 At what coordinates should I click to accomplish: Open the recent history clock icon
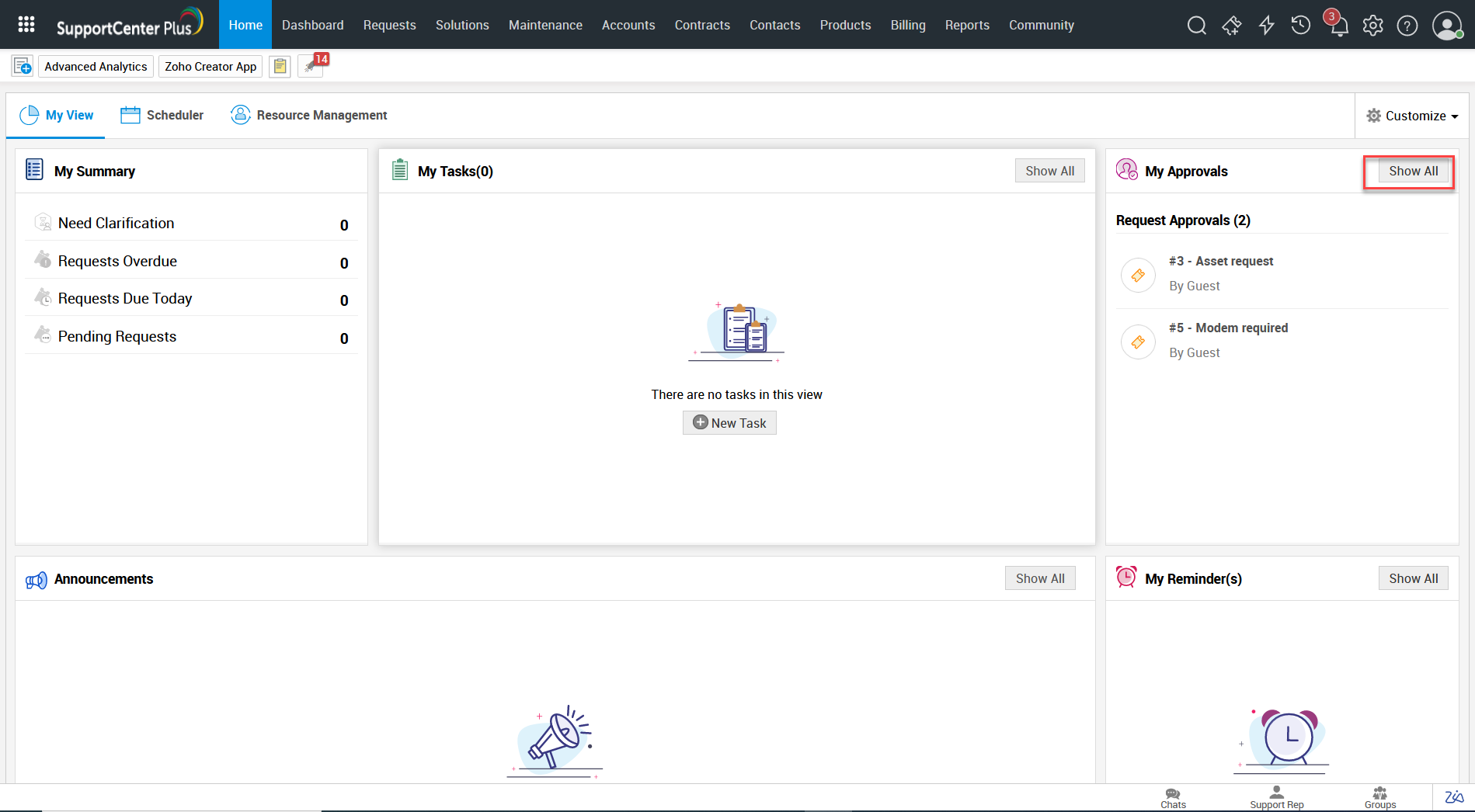point(1300,26)
